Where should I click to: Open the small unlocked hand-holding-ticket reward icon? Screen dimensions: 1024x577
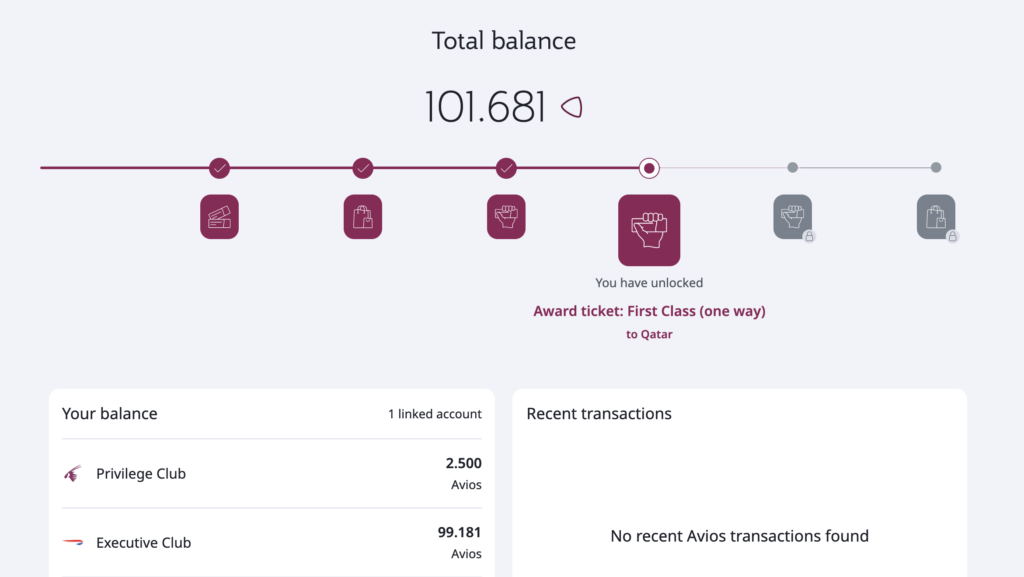pyautogui.click(x=506, y=217)
